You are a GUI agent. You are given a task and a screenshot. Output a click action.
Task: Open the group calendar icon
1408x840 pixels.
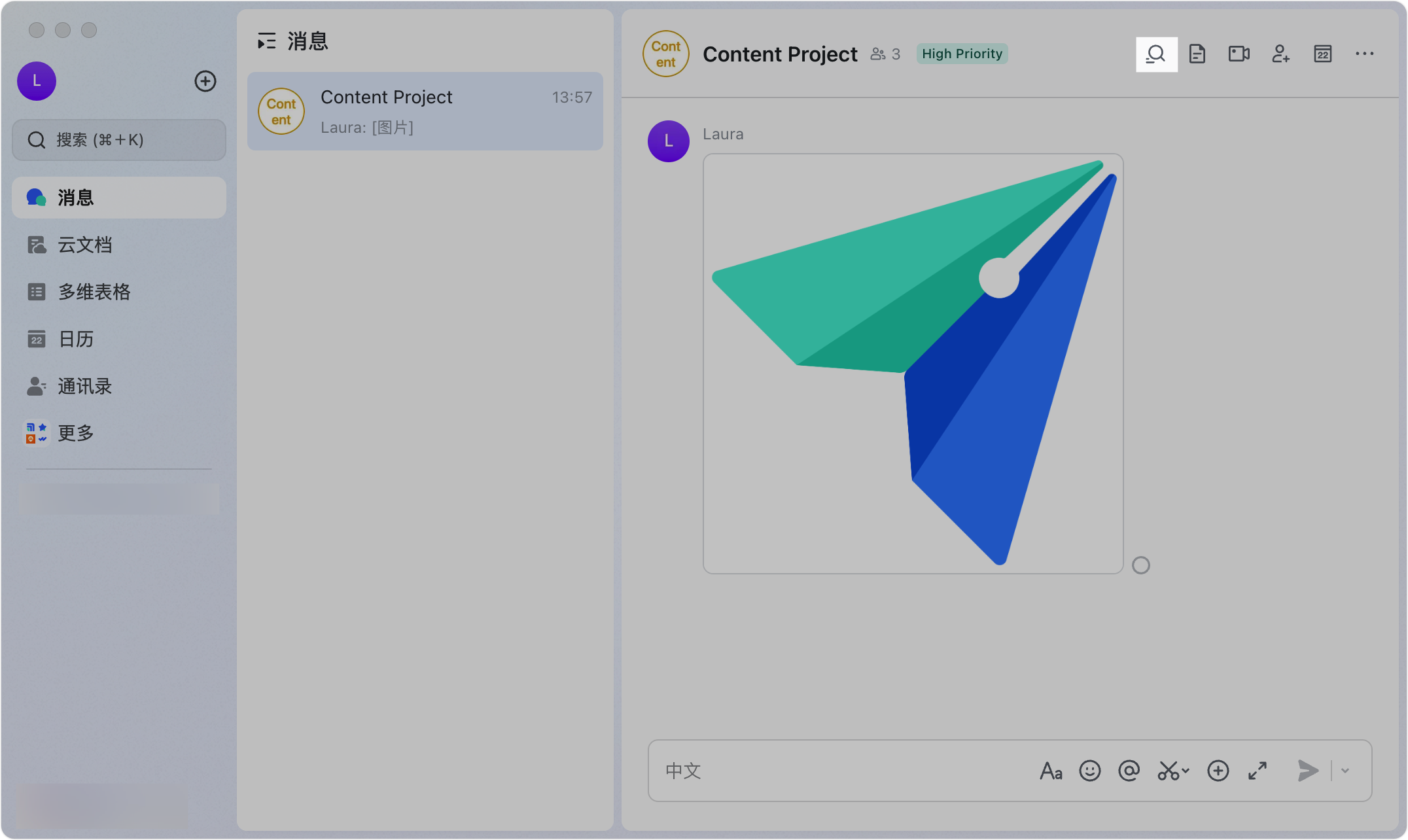coord(1322,54)
